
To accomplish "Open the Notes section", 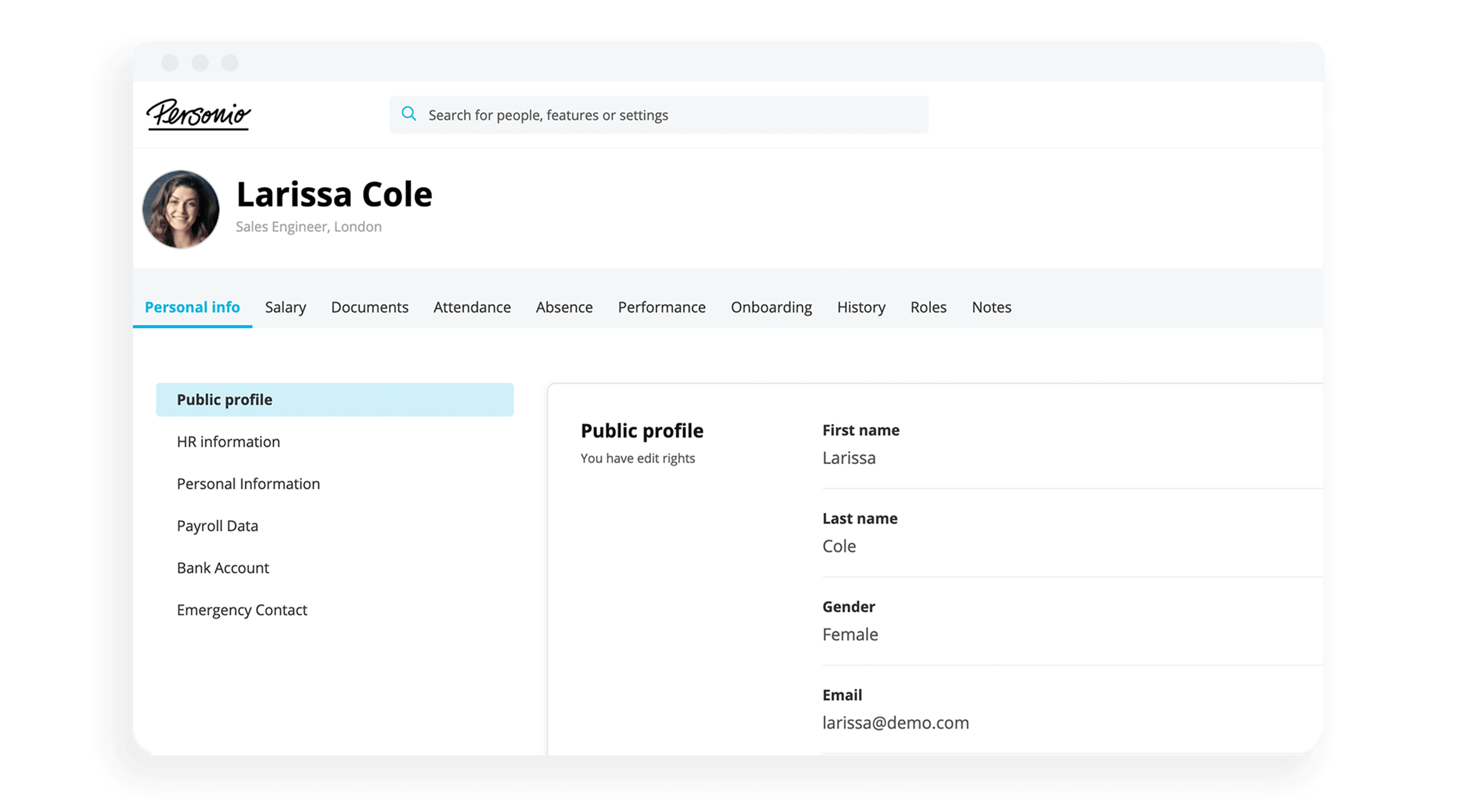I will click(991, 307).
